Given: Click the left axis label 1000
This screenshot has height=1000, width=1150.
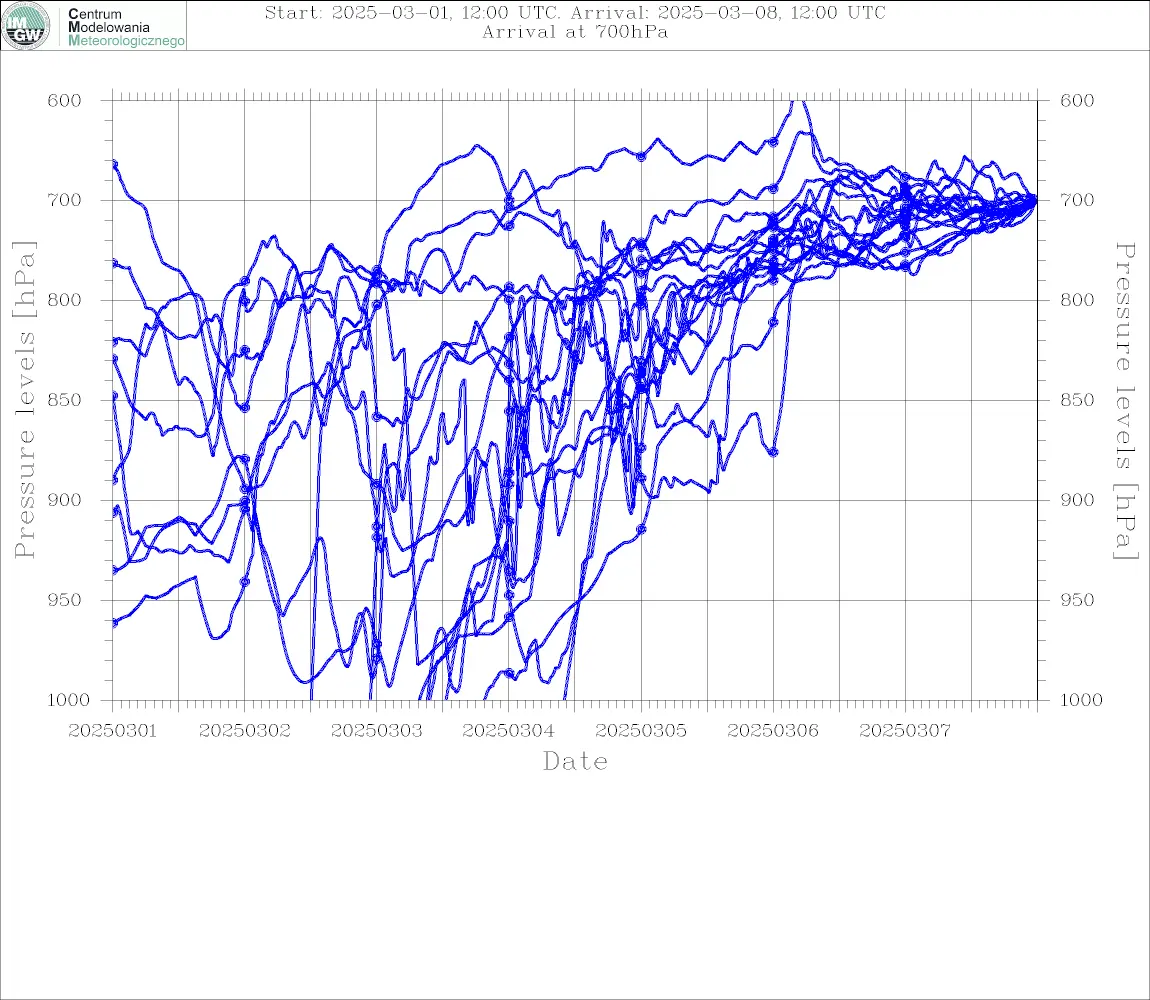Looking at the screenshot, I should pos(68,700).
